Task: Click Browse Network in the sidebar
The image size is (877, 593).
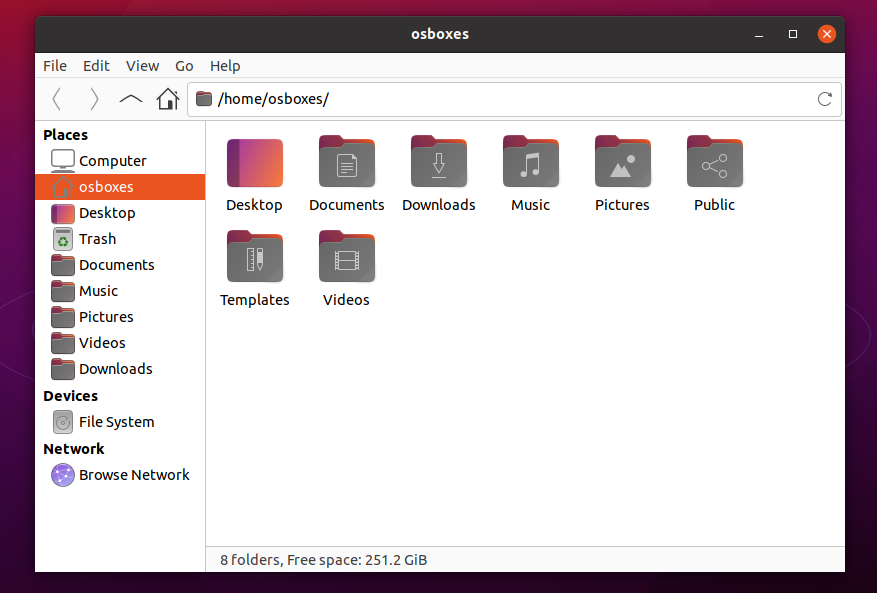Action: pos(134,475)
